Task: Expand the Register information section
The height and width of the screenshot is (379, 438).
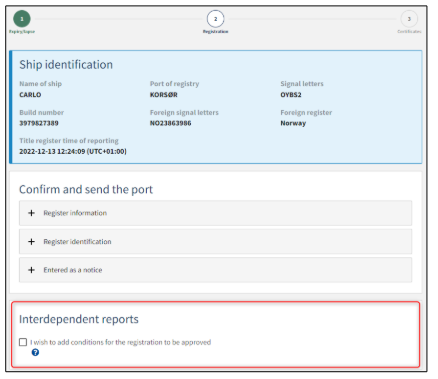Action: pos(215,213)
